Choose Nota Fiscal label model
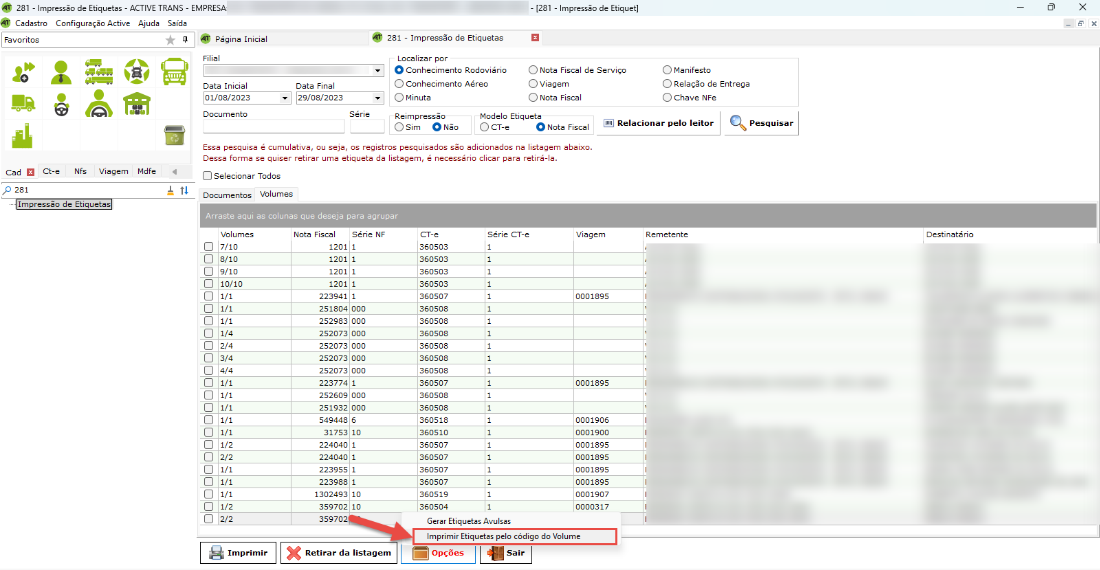 (x=540, y=127)
